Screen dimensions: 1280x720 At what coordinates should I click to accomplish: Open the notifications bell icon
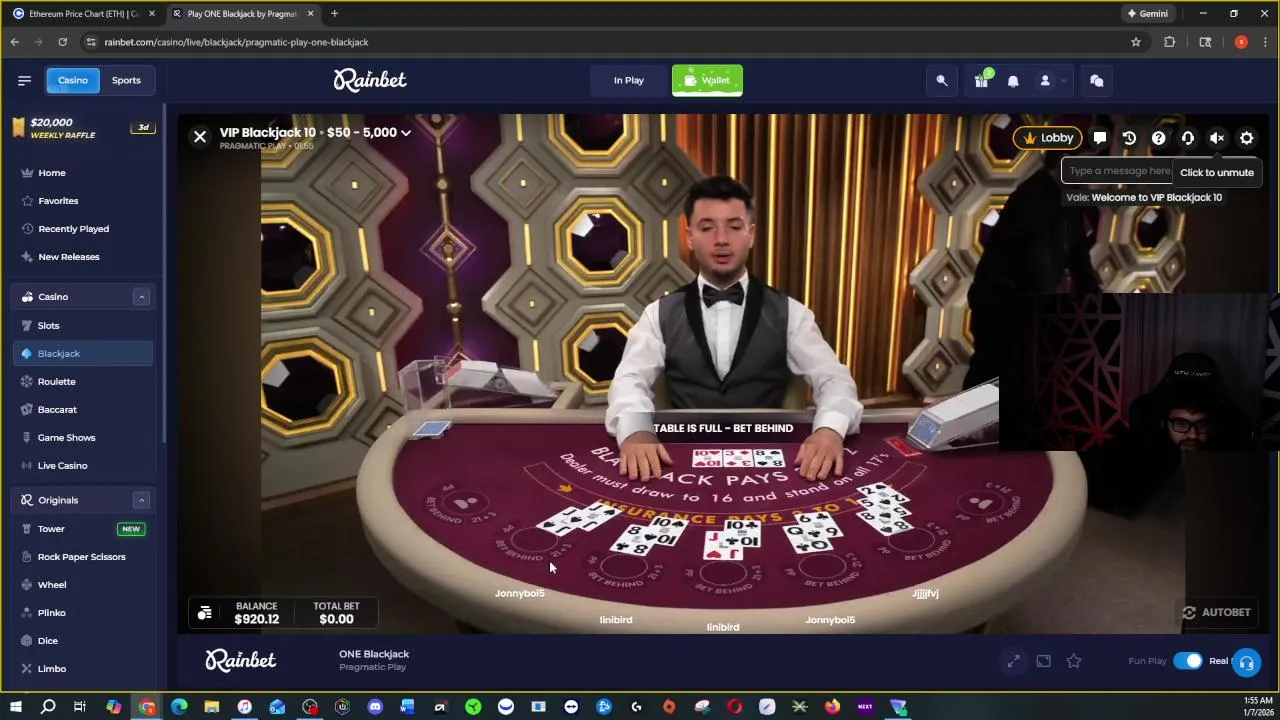tap(1013, 81)
